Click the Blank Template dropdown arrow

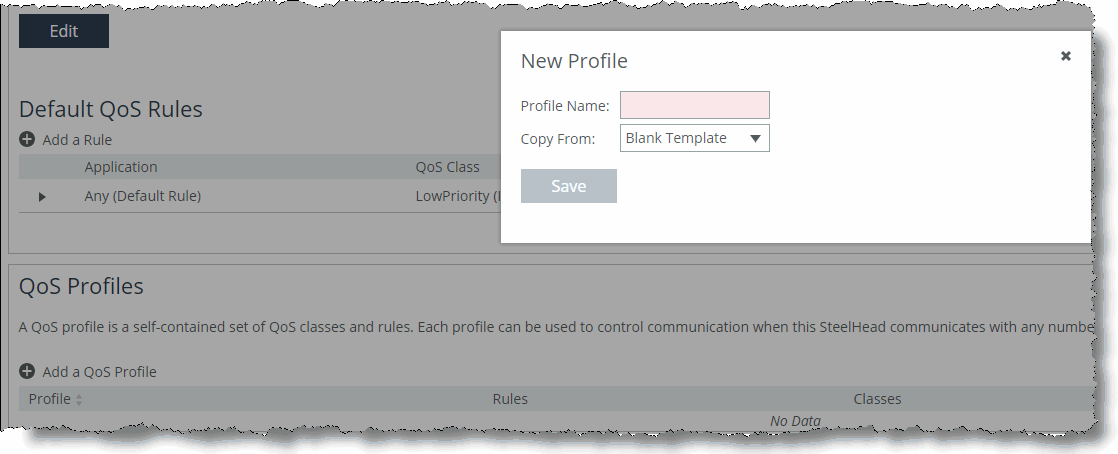coord(755,138)
